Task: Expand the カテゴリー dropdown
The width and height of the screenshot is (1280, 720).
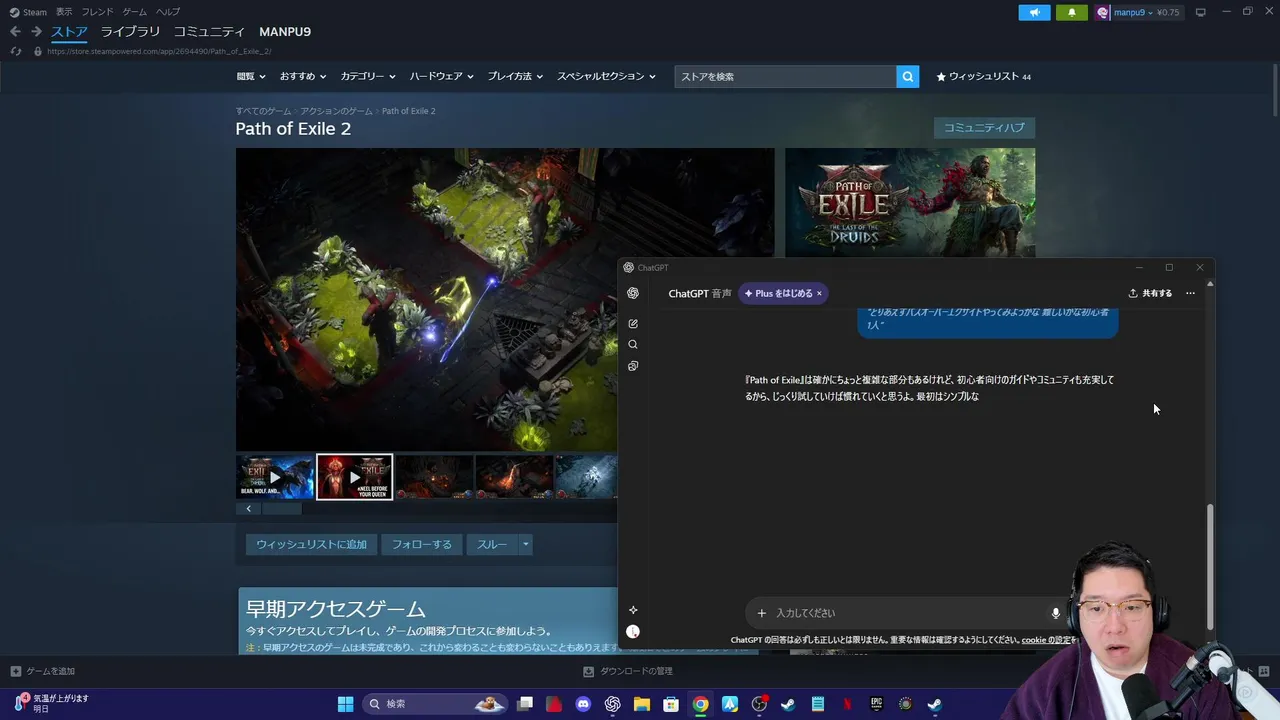Action: (368, 76)
